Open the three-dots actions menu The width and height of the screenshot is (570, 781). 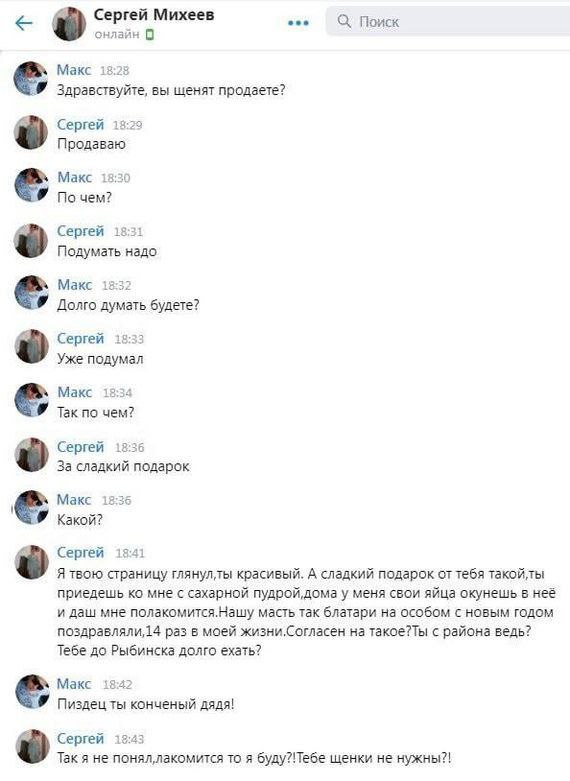298,23
